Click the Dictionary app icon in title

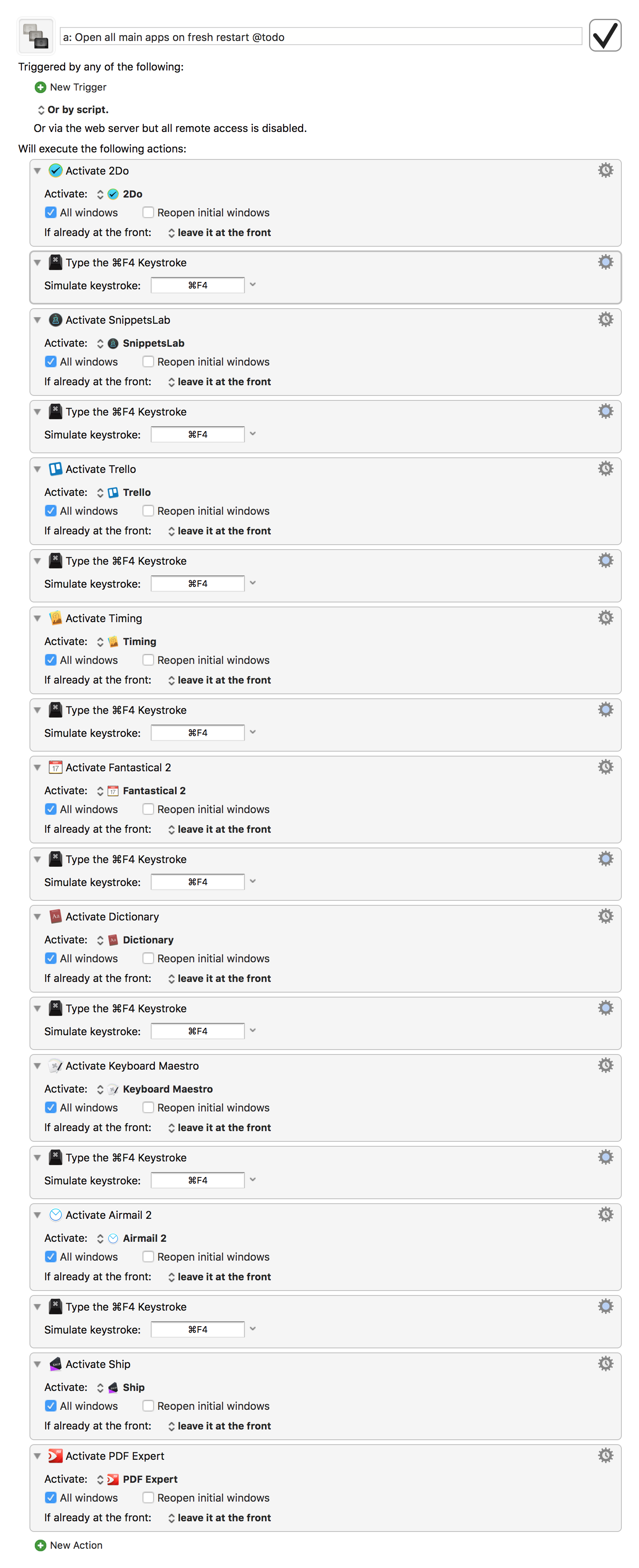tap(55, 916)
